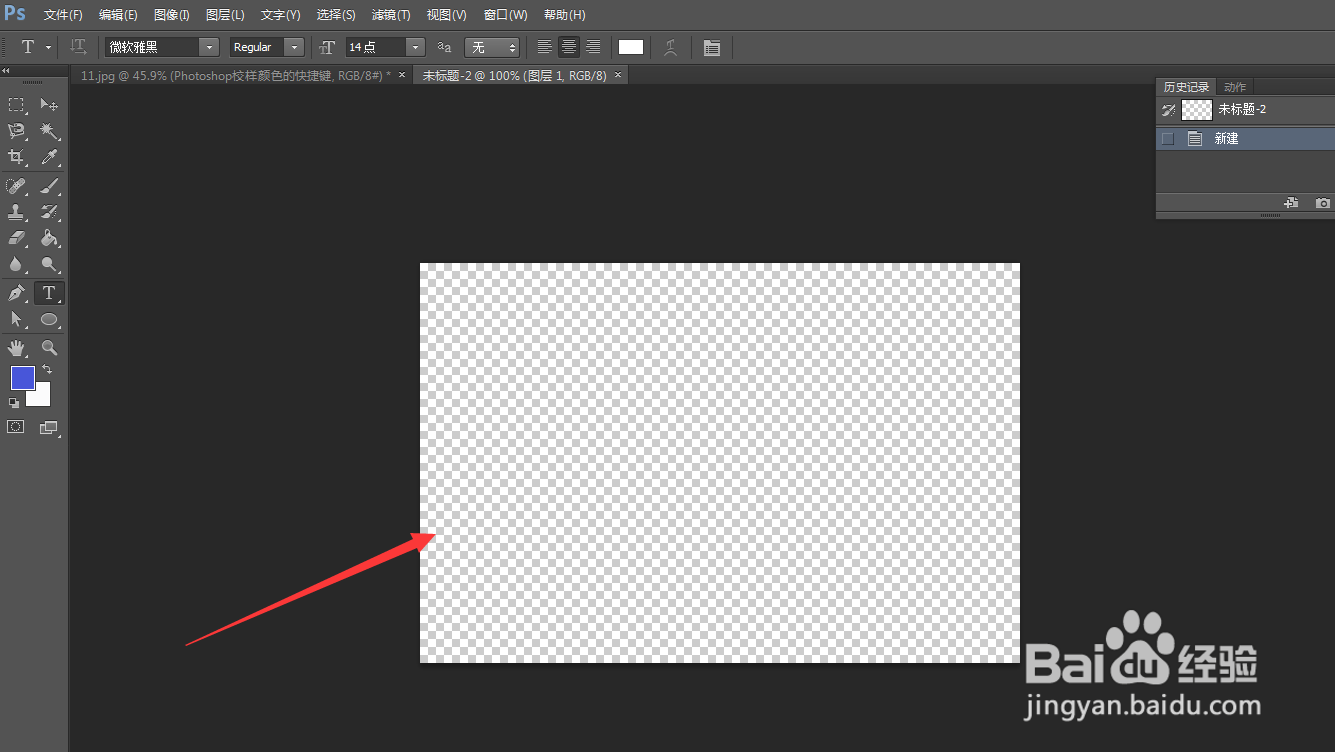Set history brush source for 未标题-2 snapshot
The height and width of the screenshot is (752, 1335).
[x=1168, y=110]
